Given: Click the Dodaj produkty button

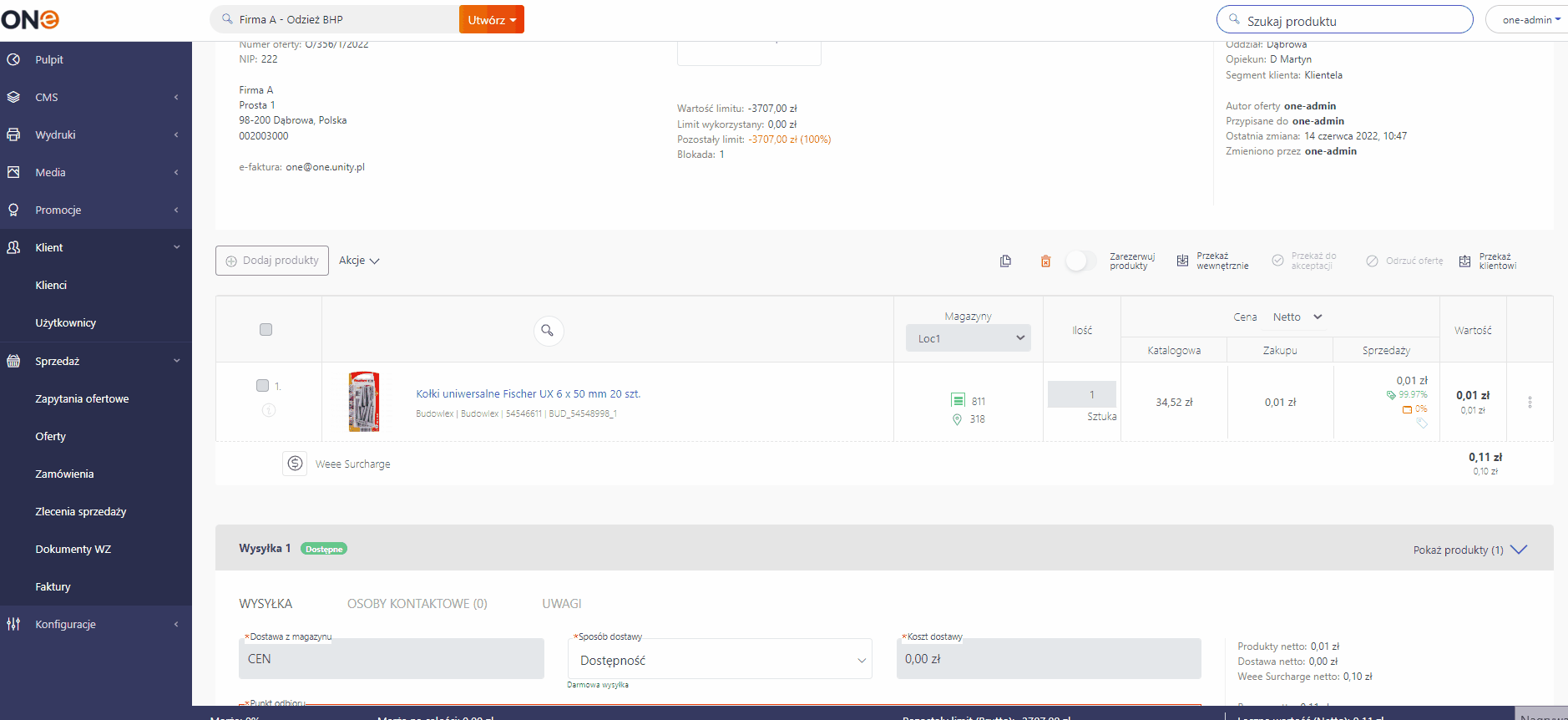Looking at the screenshot, I should (272, 261).
